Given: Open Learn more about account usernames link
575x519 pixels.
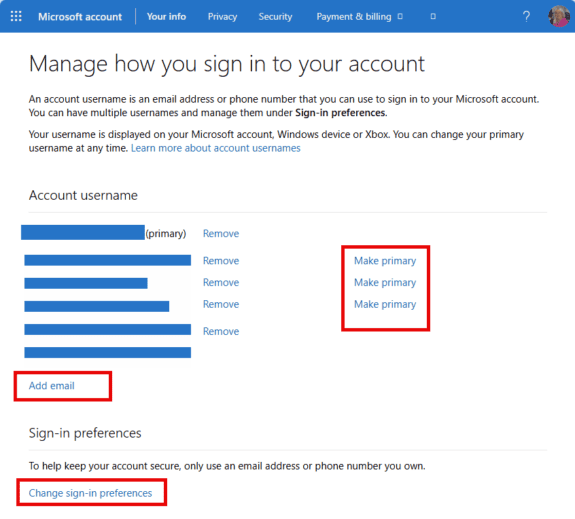Looking at the screenshot, I should click(216, 148).
